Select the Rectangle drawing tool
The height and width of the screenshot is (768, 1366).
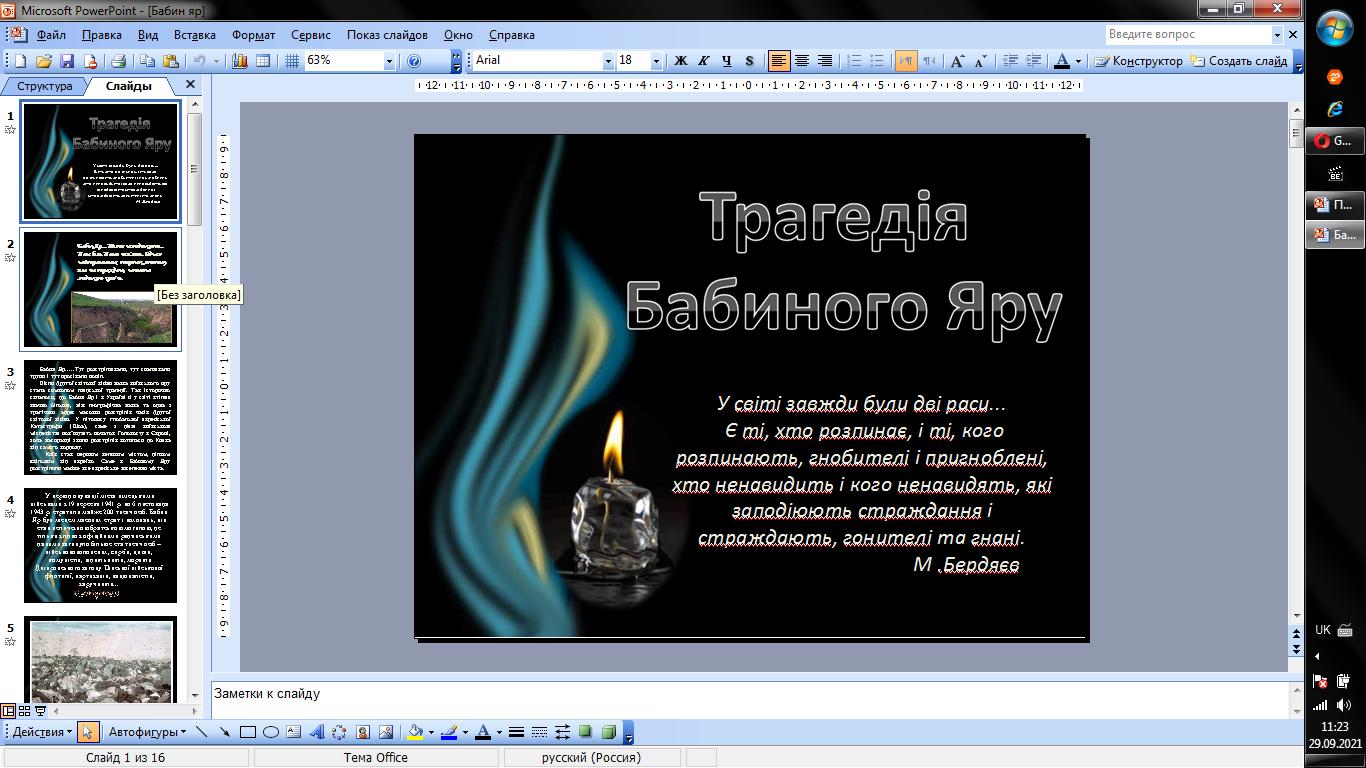(x=248, y=732)
